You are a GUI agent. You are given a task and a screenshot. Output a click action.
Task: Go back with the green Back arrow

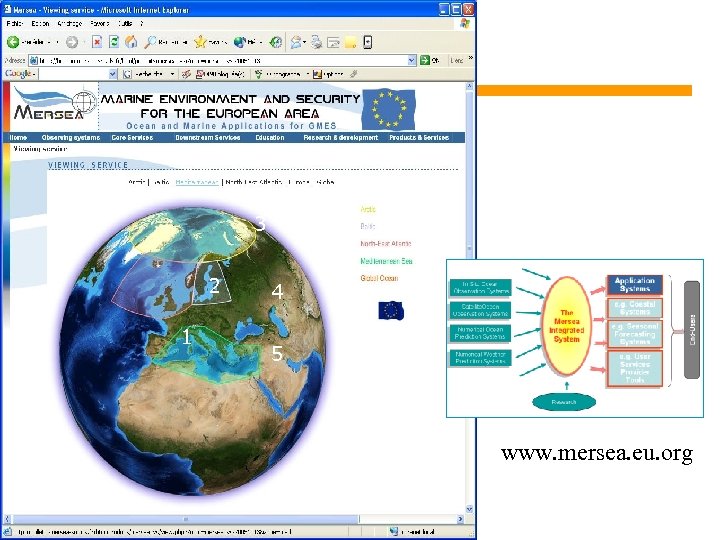[x=13, y=42]
